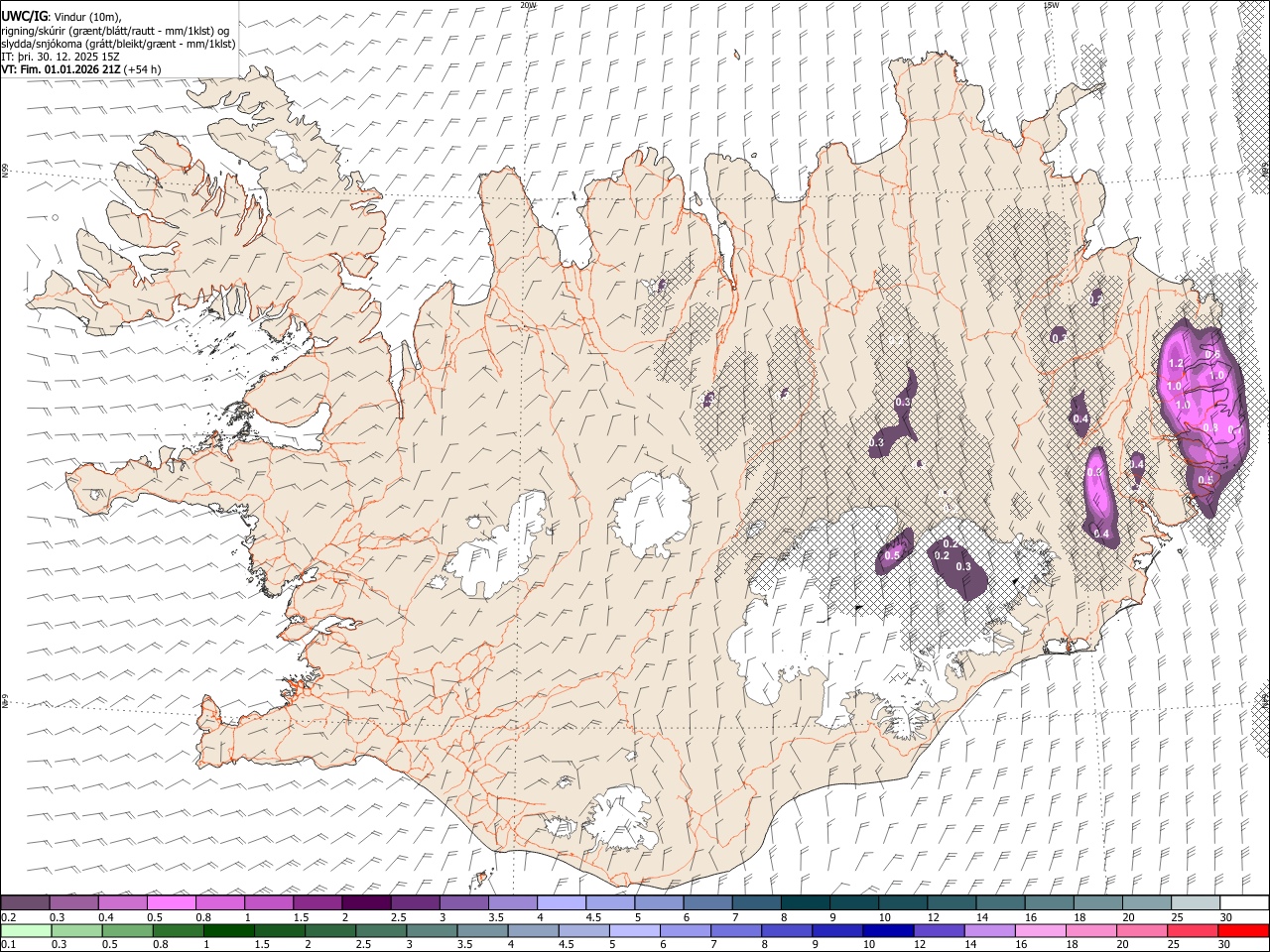The width and height of the screenshot is (1270, 952).
Task: Click the 'rigning/skúrir' legend description line
Action: click(115, 31)
